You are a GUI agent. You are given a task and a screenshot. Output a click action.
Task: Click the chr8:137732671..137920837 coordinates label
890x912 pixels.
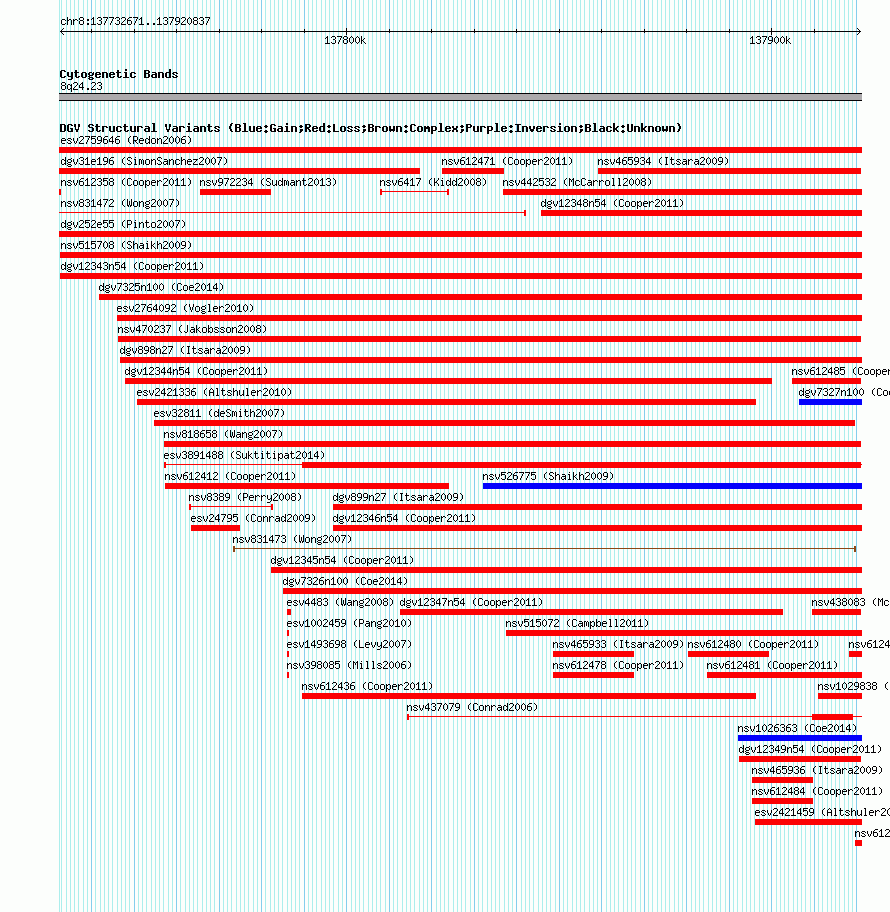pos(135,21)
